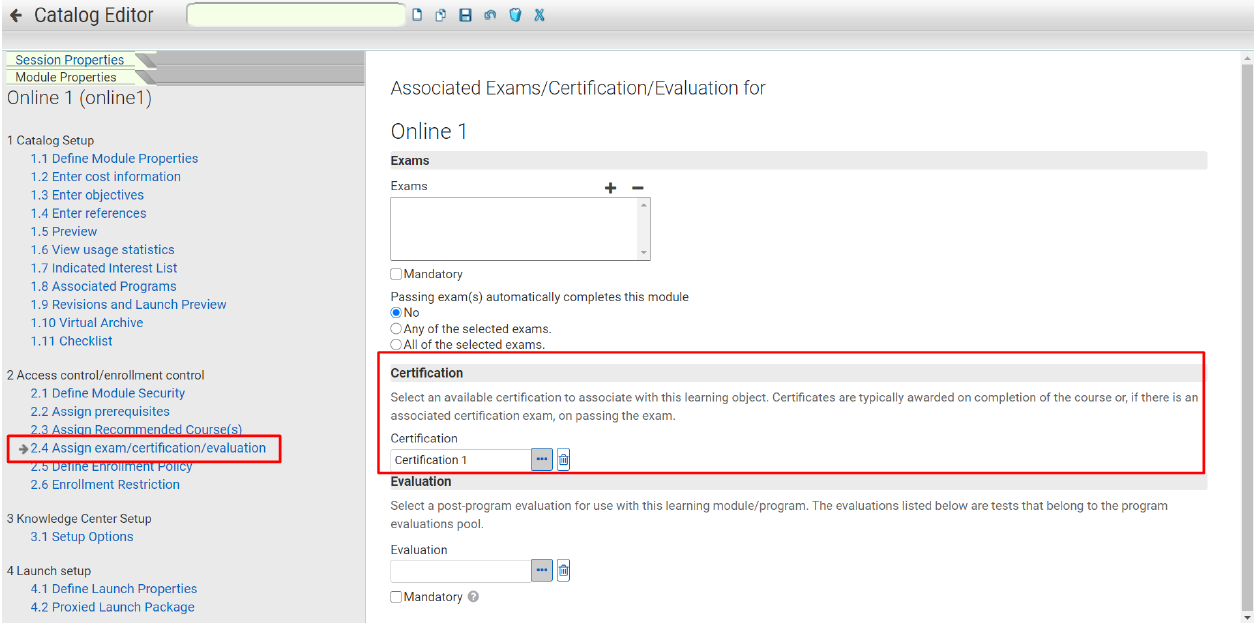Toggle the Mandatory checkbox under Exams
The width and height of the screenshot is (1260, 629).
pos(396,274)
